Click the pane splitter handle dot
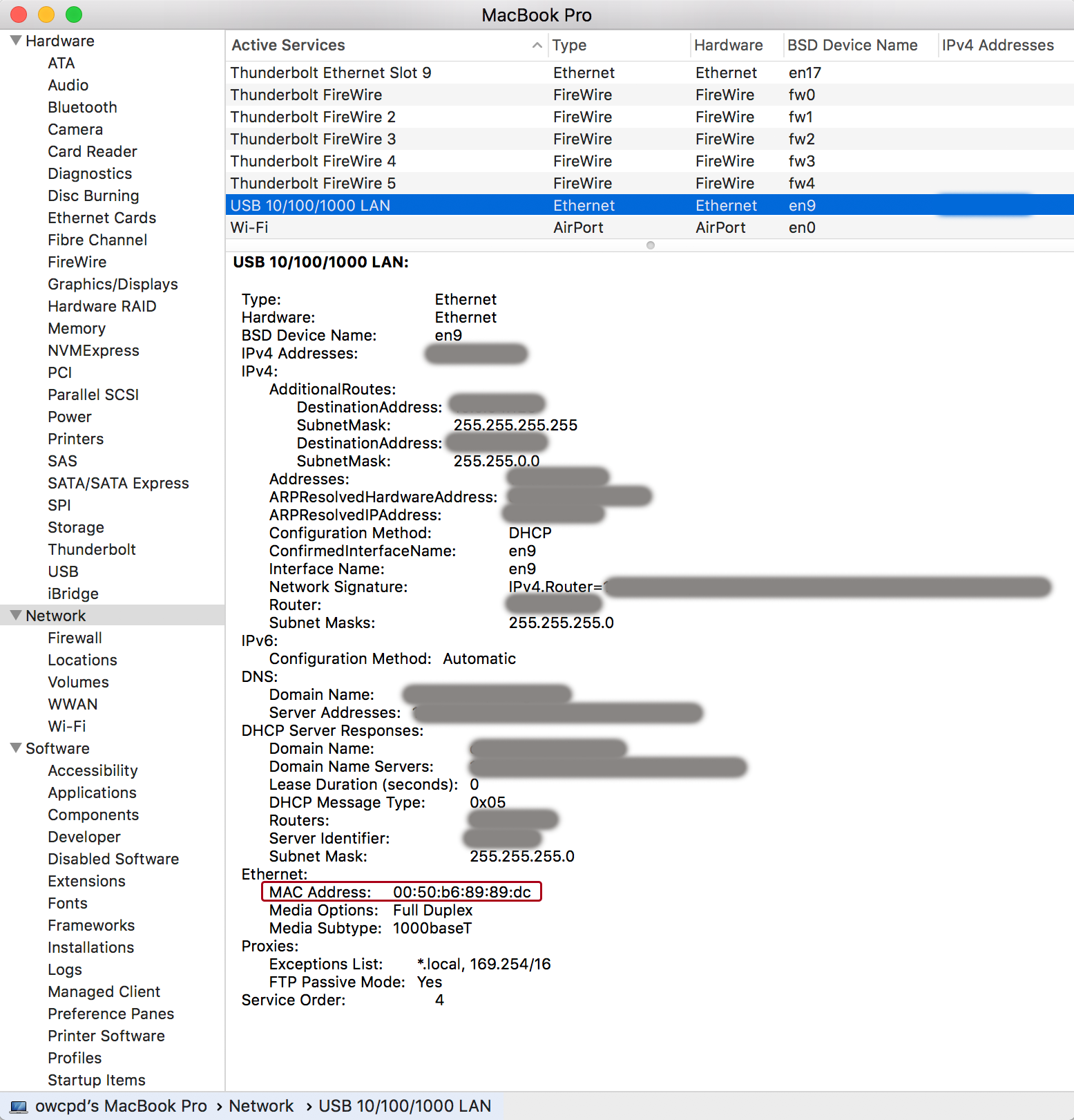 click(x=650, y=245)
